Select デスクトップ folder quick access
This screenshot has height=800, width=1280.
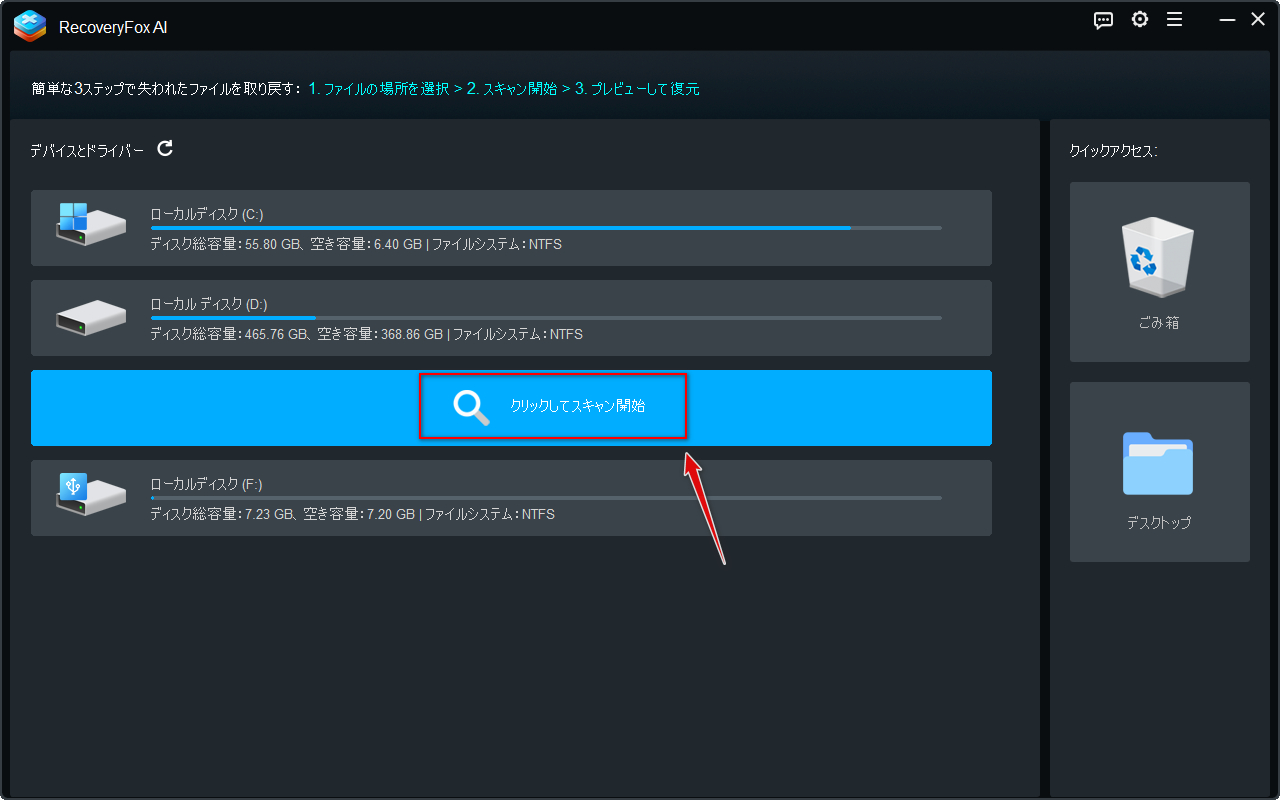(x=1159, y=472)
